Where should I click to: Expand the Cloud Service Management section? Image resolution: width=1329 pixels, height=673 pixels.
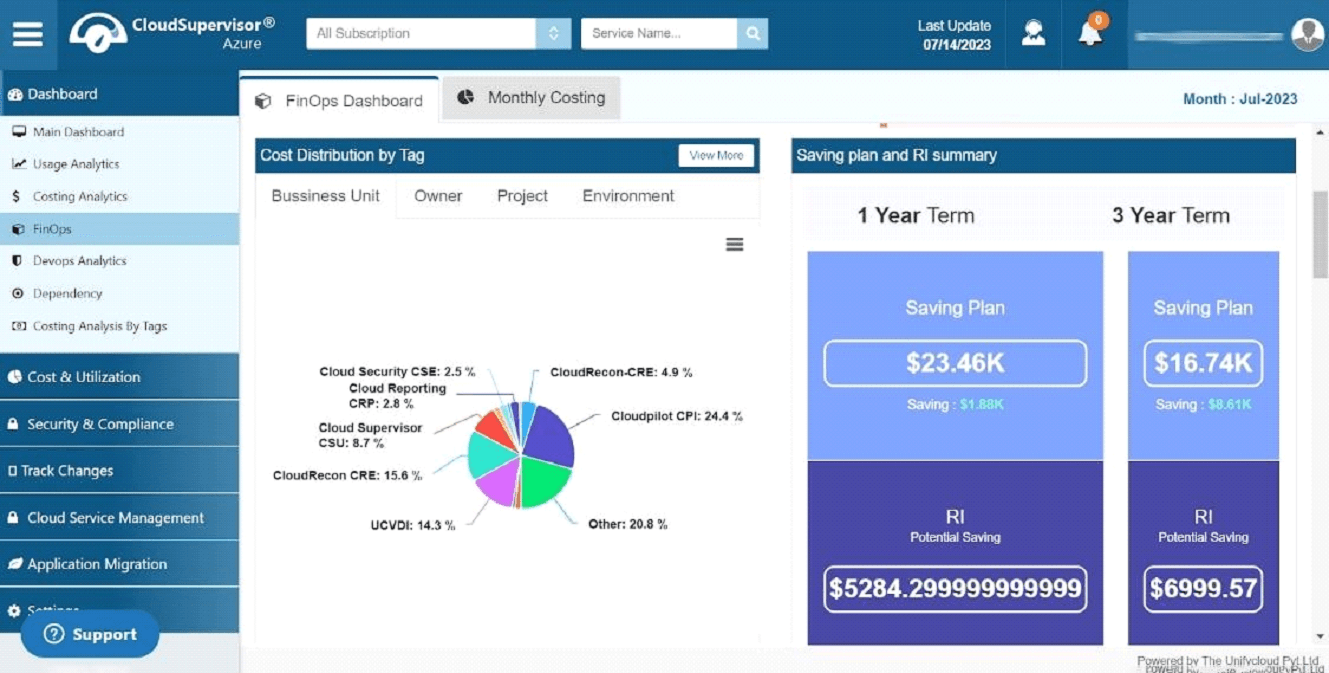(120, 518)
